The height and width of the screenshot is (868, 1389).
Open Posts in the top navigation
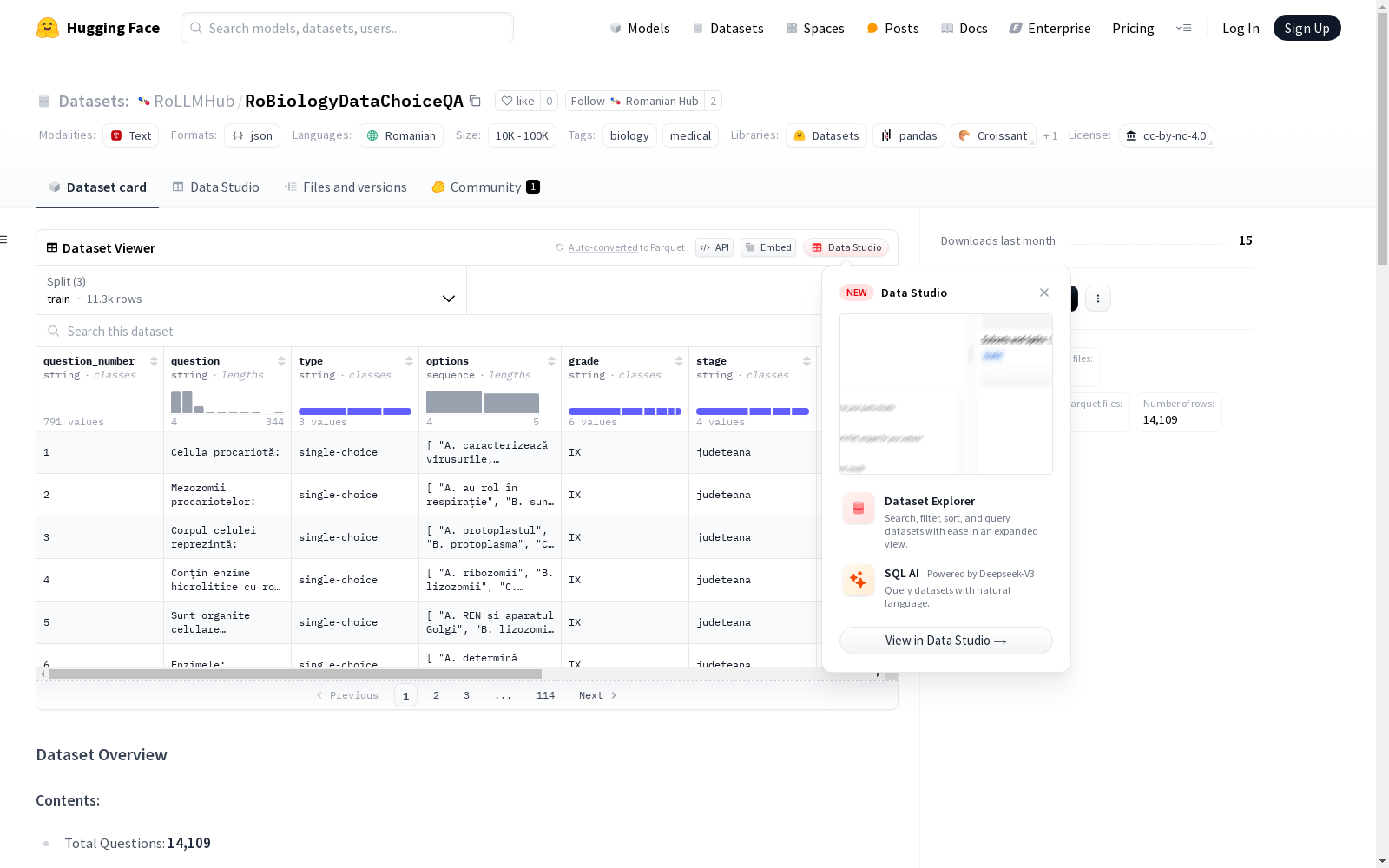pyautogui.click(x=893, y=28)
